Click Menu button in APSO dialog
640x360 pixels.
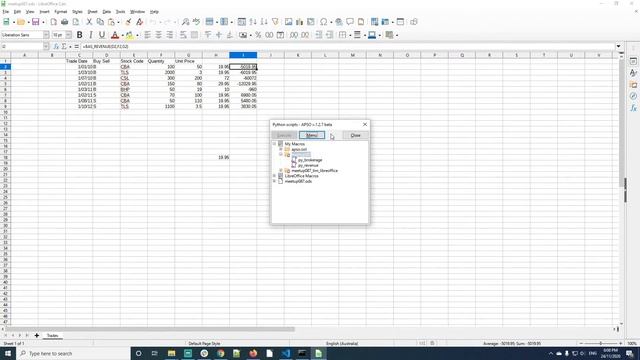pyautogui.click(x=312, y=135)
